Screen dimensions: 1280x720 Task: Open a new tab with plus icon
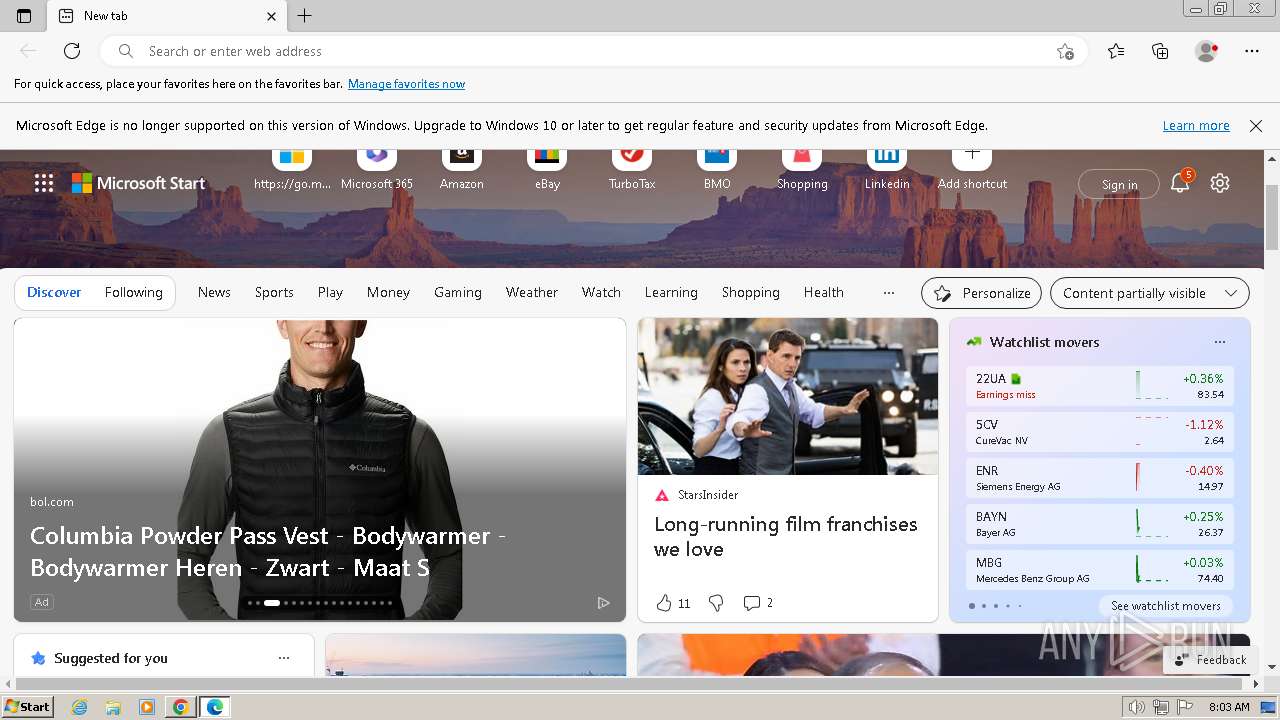coord(305,16)
